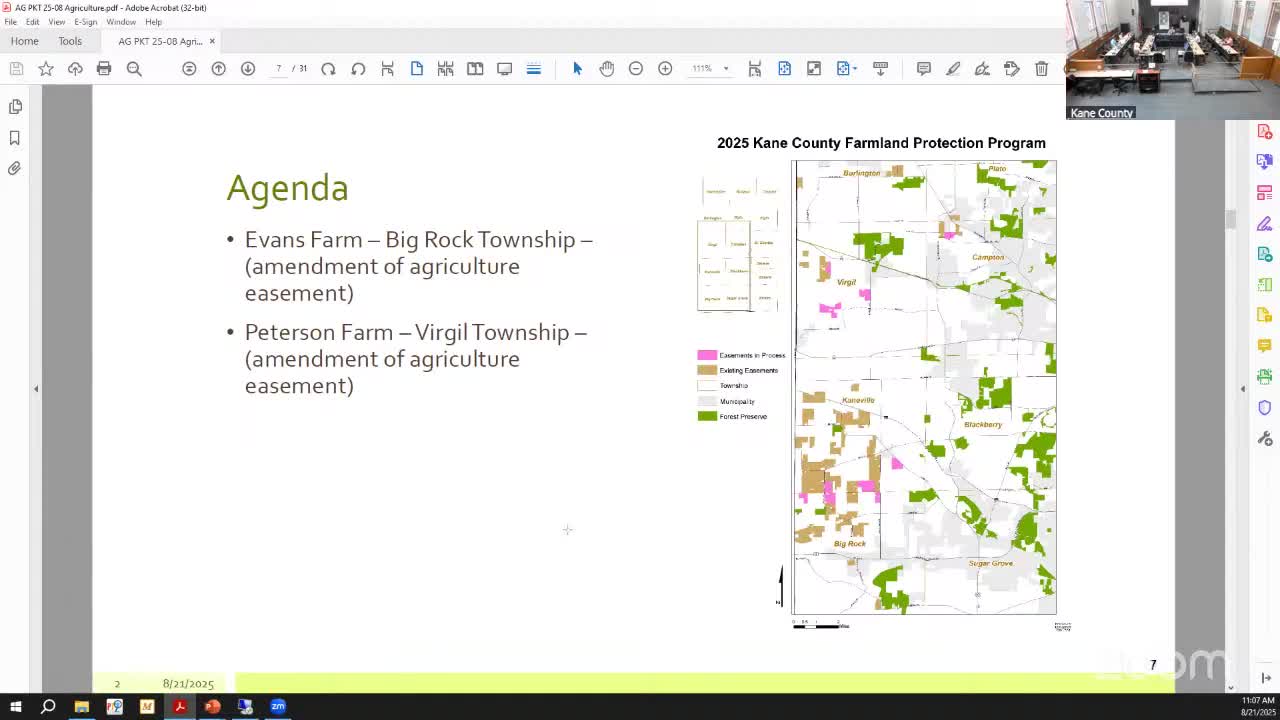1280x720 pixels.
Task: Click the page number input field
Action: [x=278, y=68]
